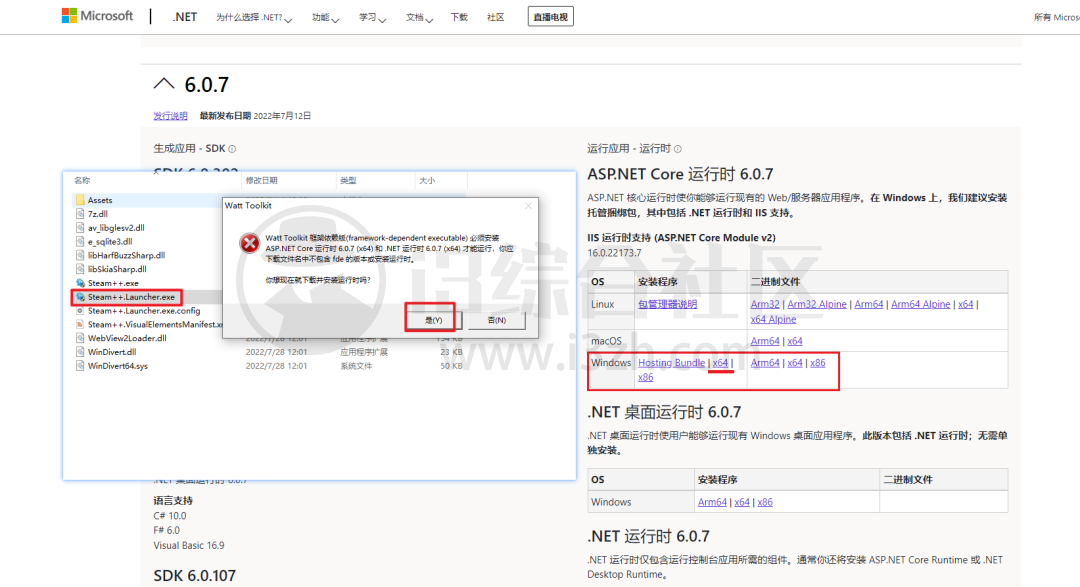
Task: Expand the 文档 dropdown menu
Action: tap(419, 17)
